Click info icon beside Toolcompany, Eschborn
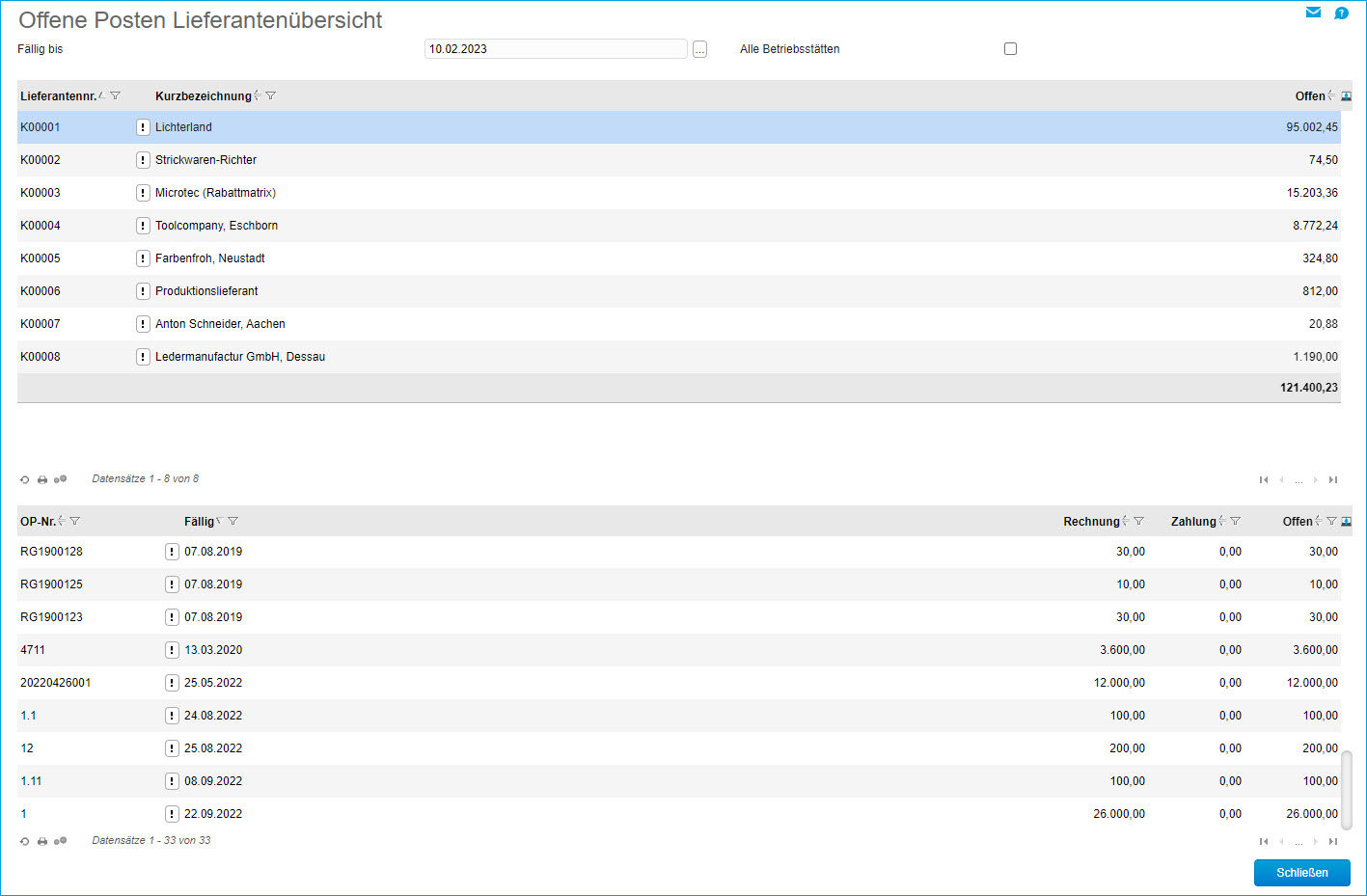 coord(143,226)
